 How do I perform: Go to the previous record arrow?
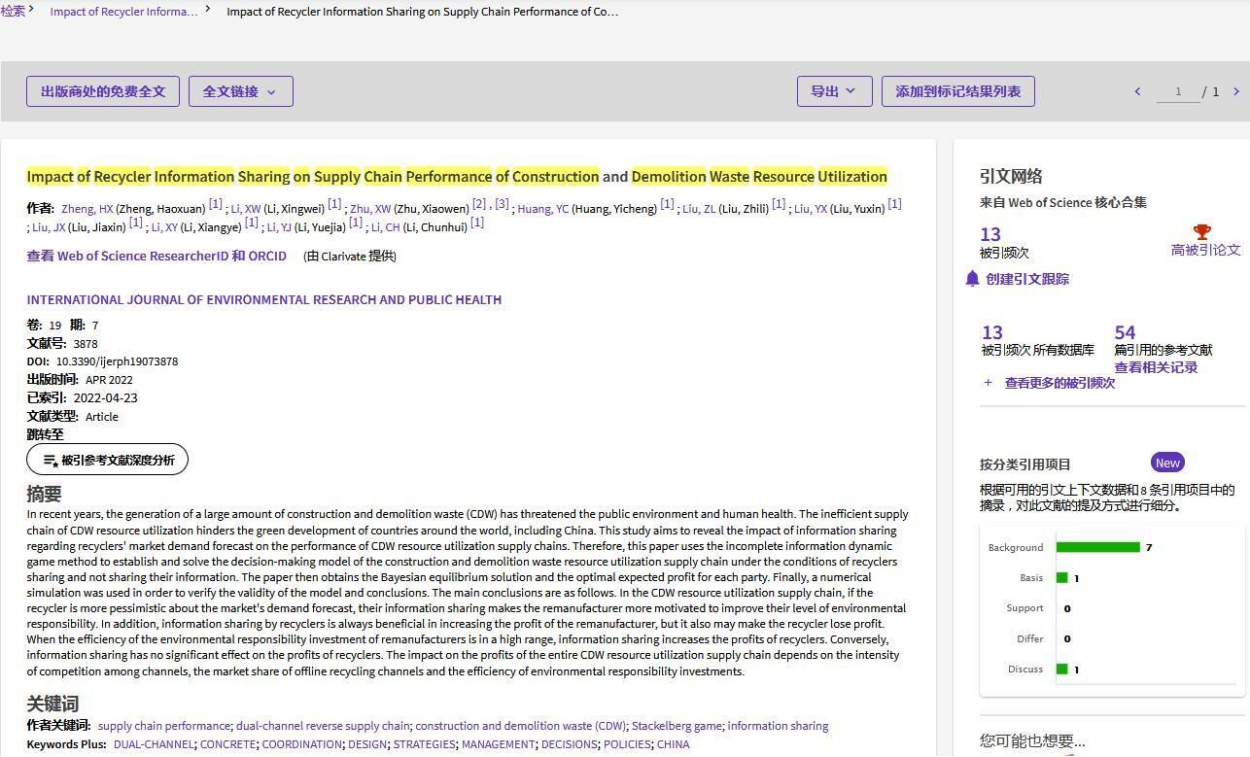1137,92
